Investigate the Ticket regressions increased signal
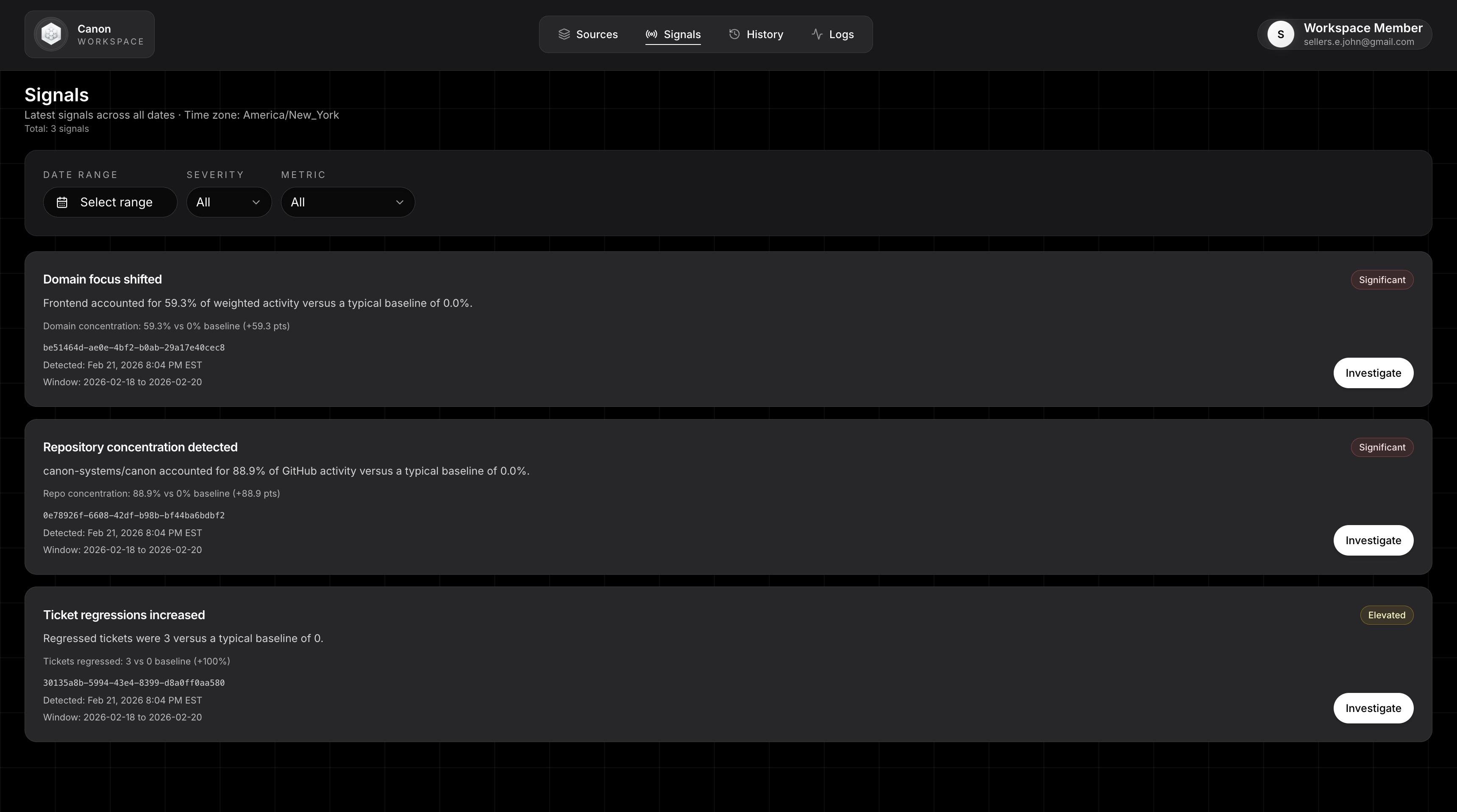Viewport: 1457px width, 812px height. point(1373,709)
